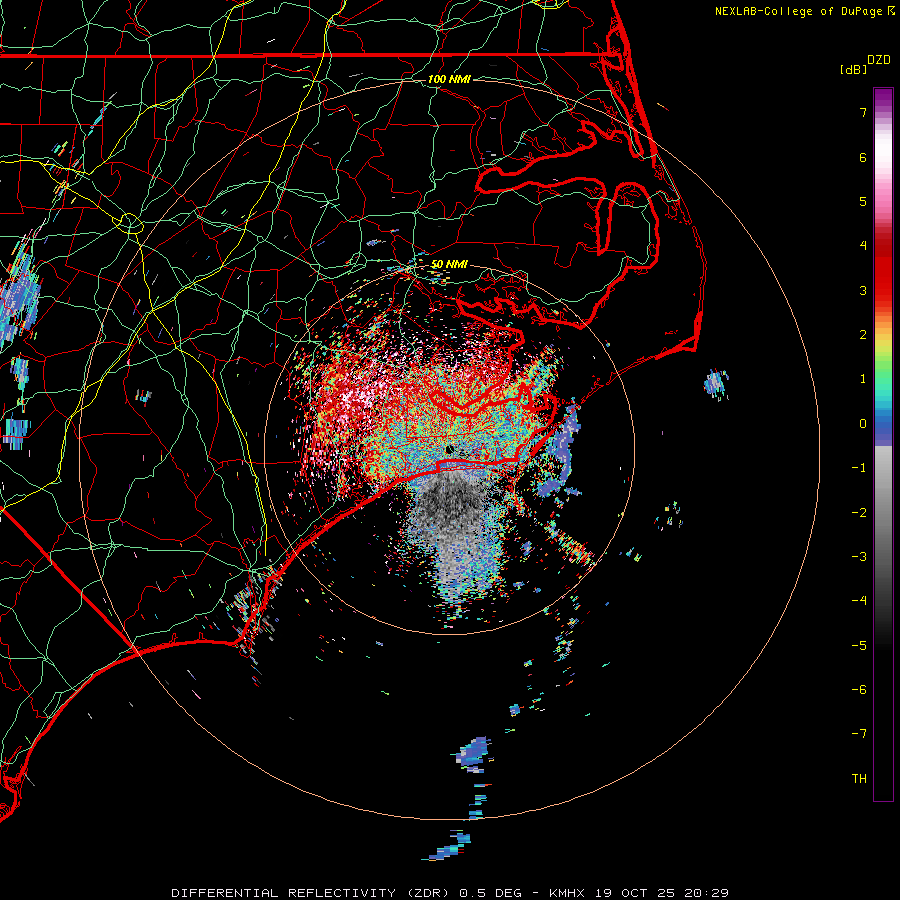Pick the "-3" label on the scale

(859, 556)
